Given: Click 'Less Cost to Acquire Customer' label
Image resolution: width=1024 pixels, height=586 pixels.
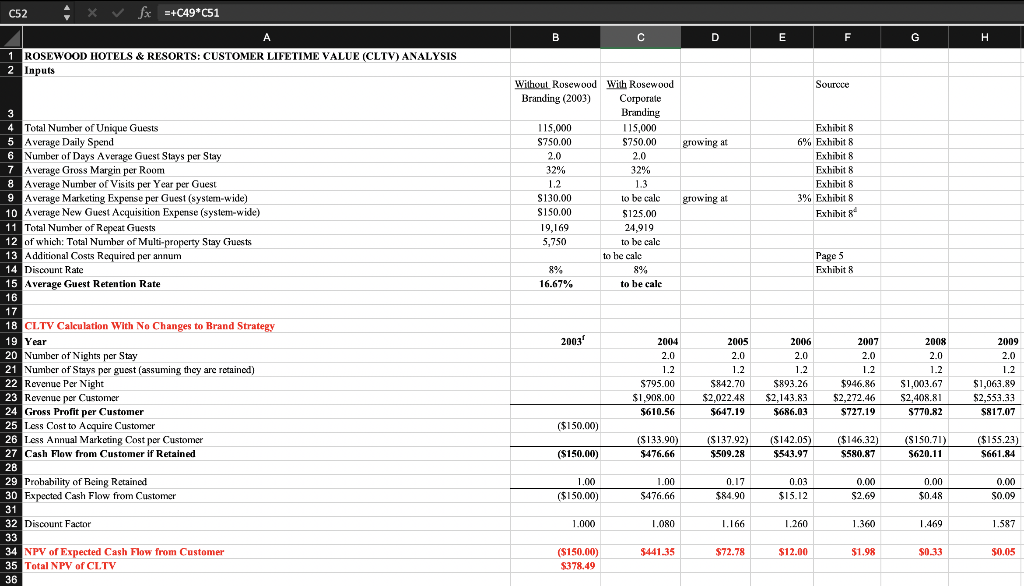Looking at the screenshot, I should click(89, 426).
